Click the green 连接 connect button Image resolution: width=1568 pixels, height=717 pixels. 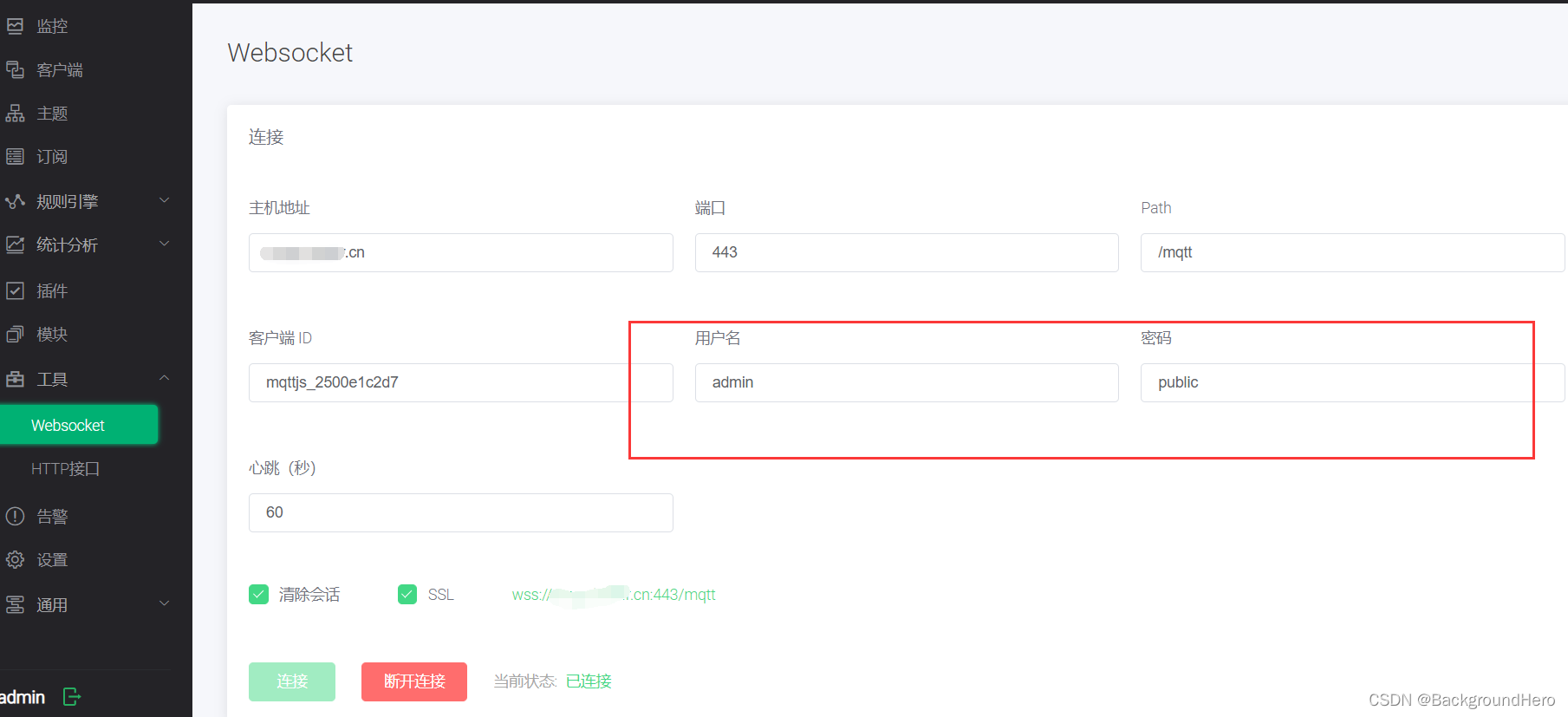(292, 681)
